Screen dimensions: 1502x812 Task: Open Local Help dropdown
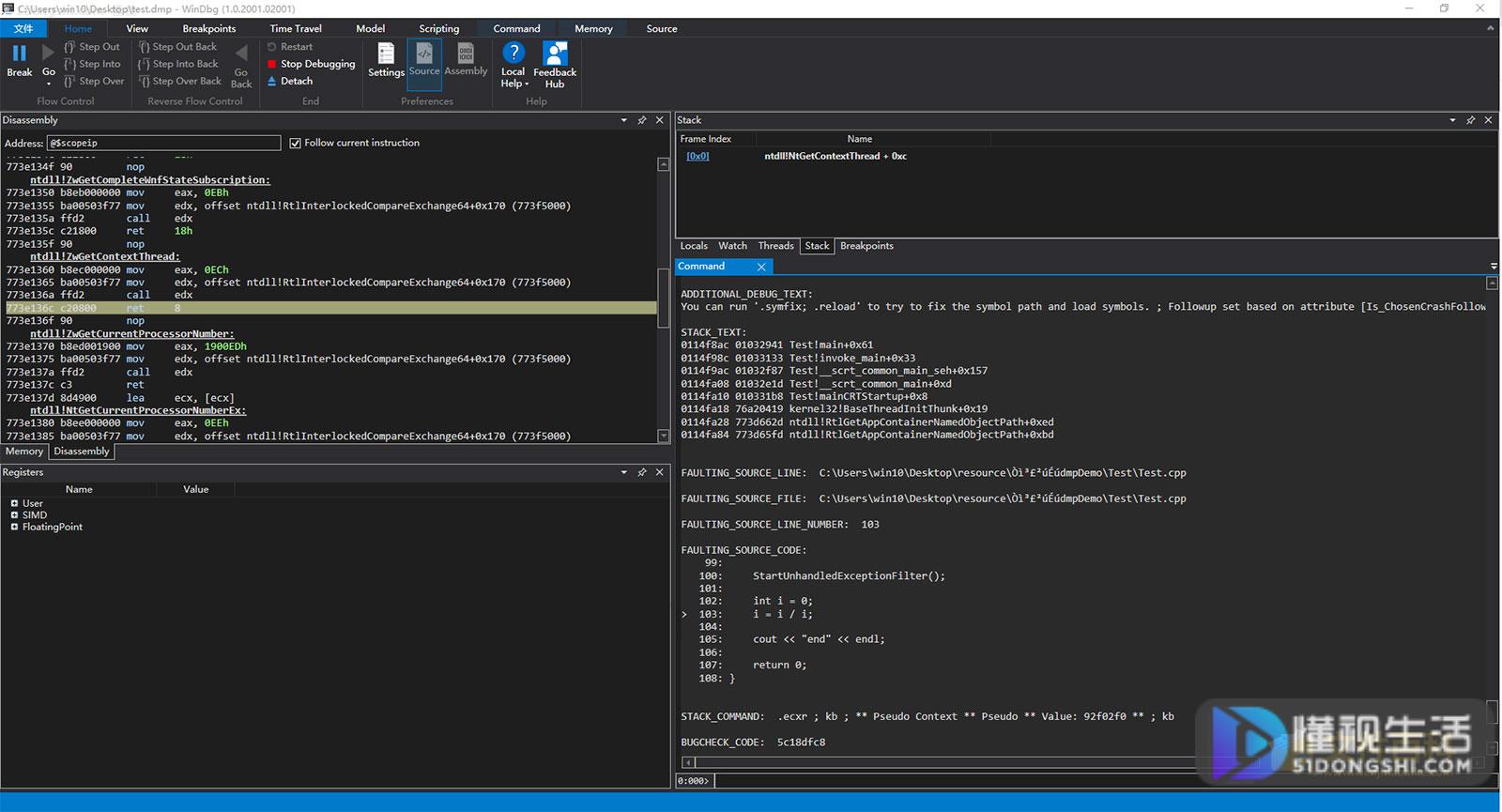(513, 65)
